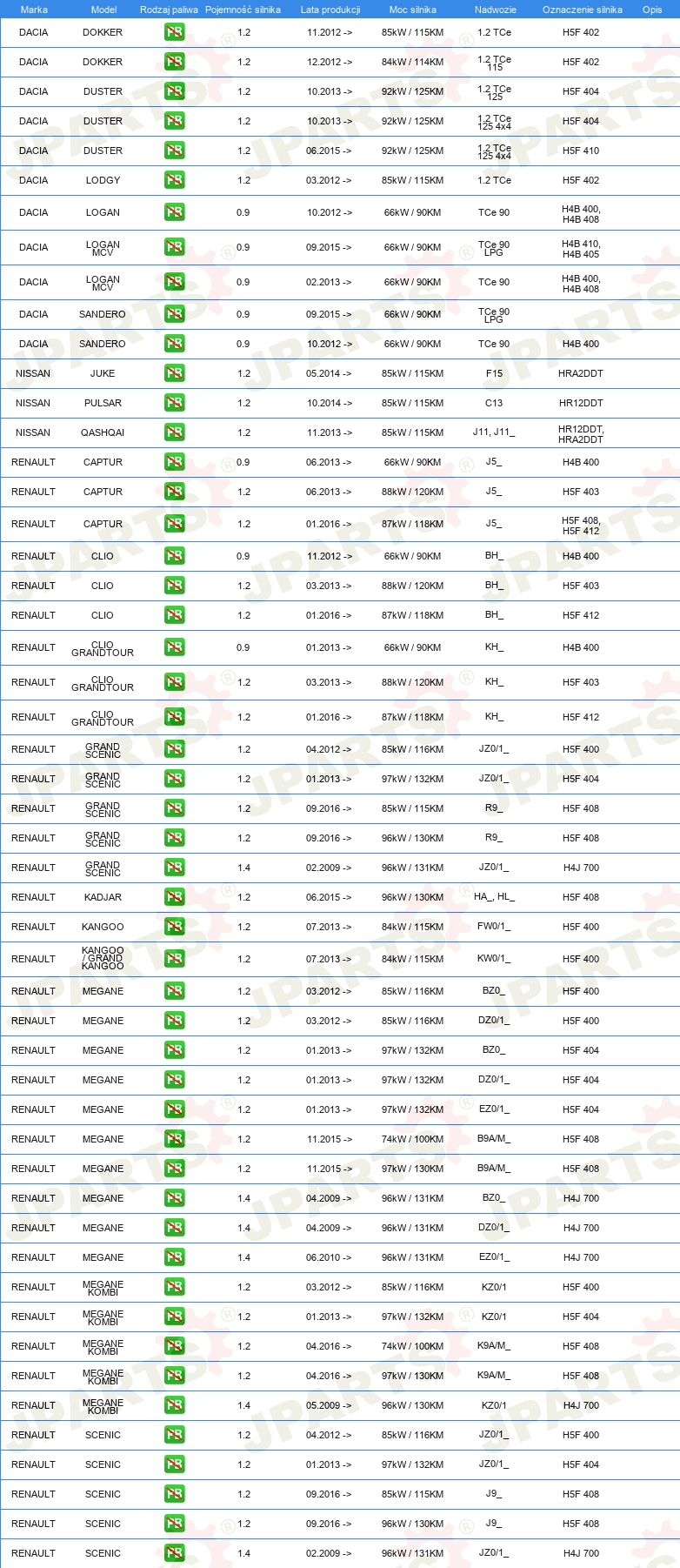
Task: Click the fuel icon in the KANGOO FW0/1_ row
Action: point(174,927)
